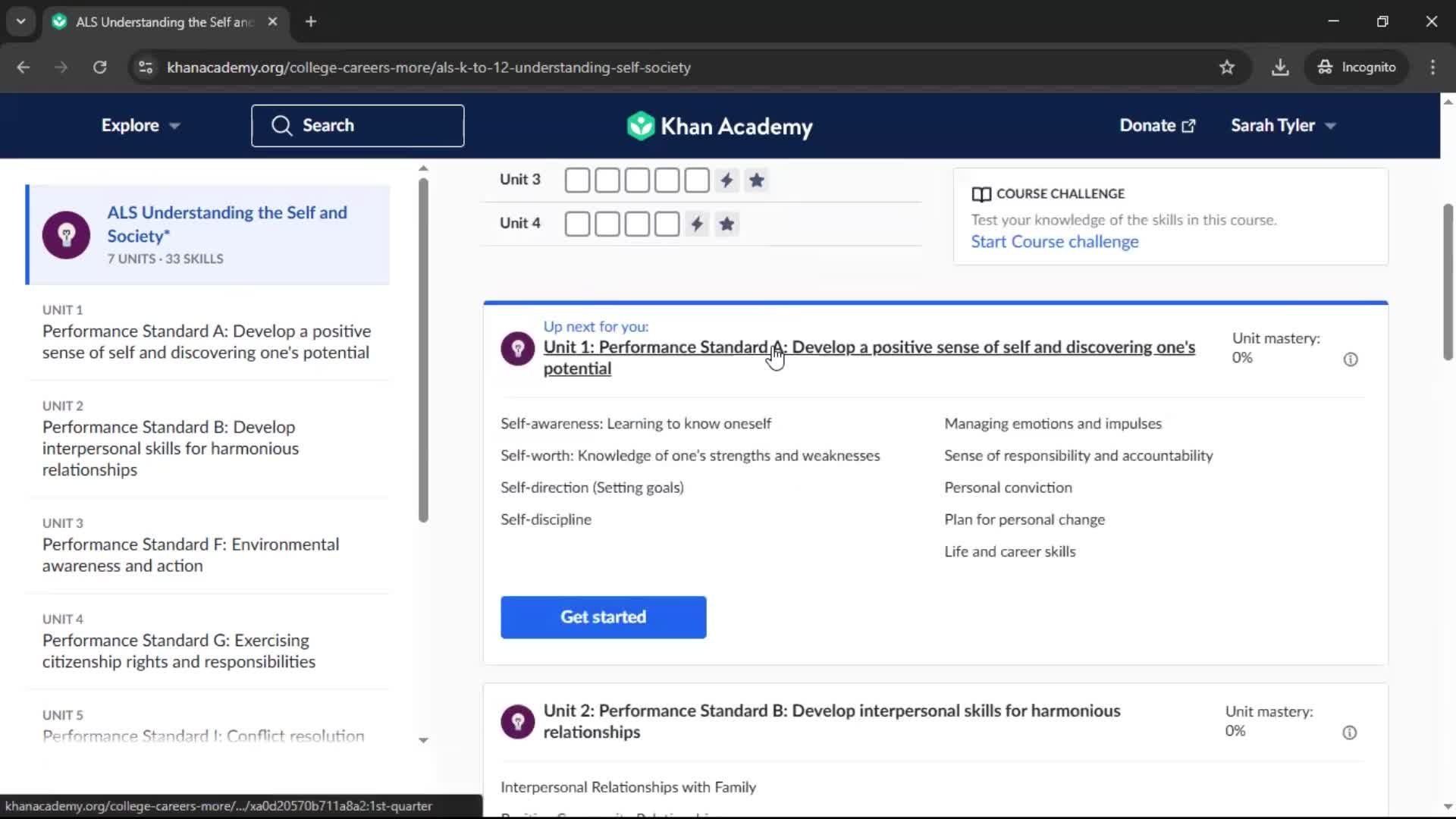Open Self-discipline lesson
The image size is (1456, 819).
546,520
